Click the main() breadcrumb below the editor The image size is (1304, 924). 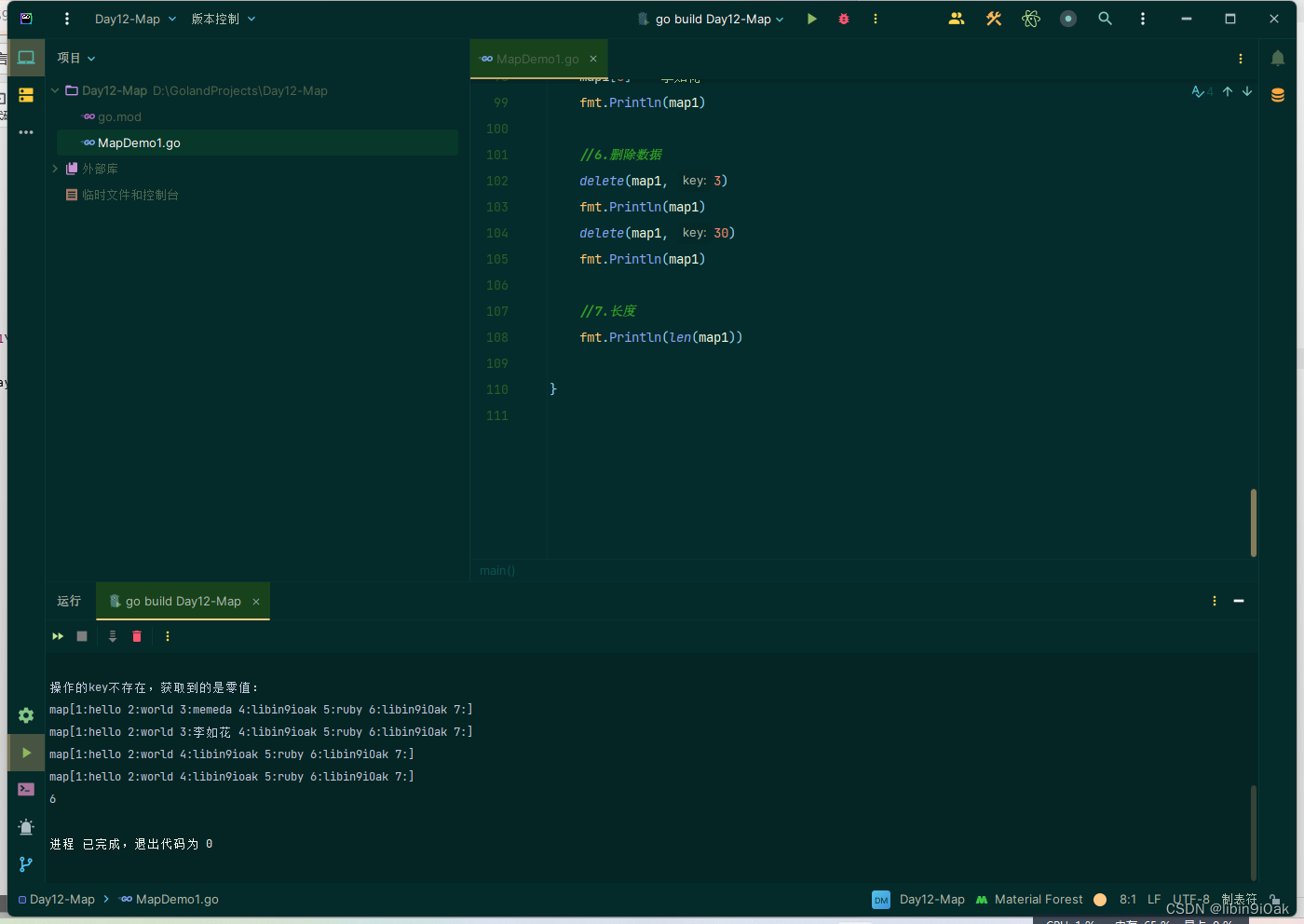tap(497, 570)
